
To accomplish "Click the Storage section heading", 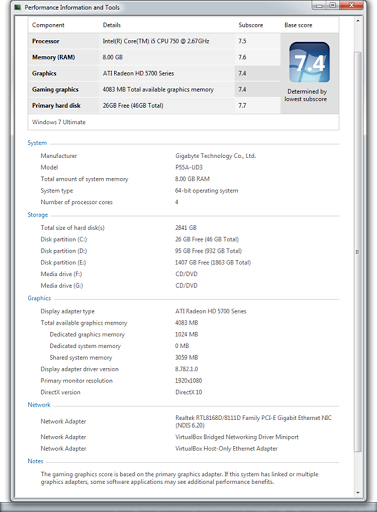I will point(38,215).
